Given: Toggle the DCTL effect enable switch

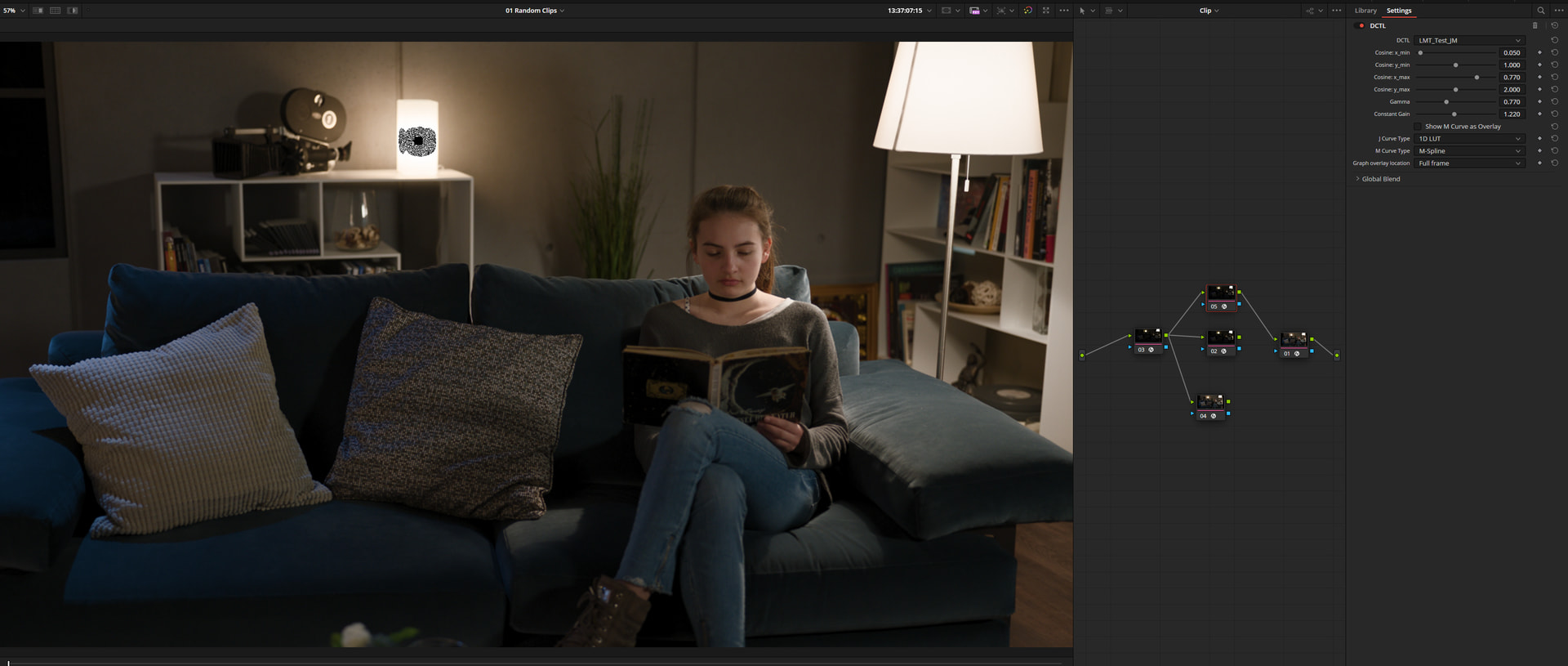Looking at the screenshot, I should [1361, 25].
